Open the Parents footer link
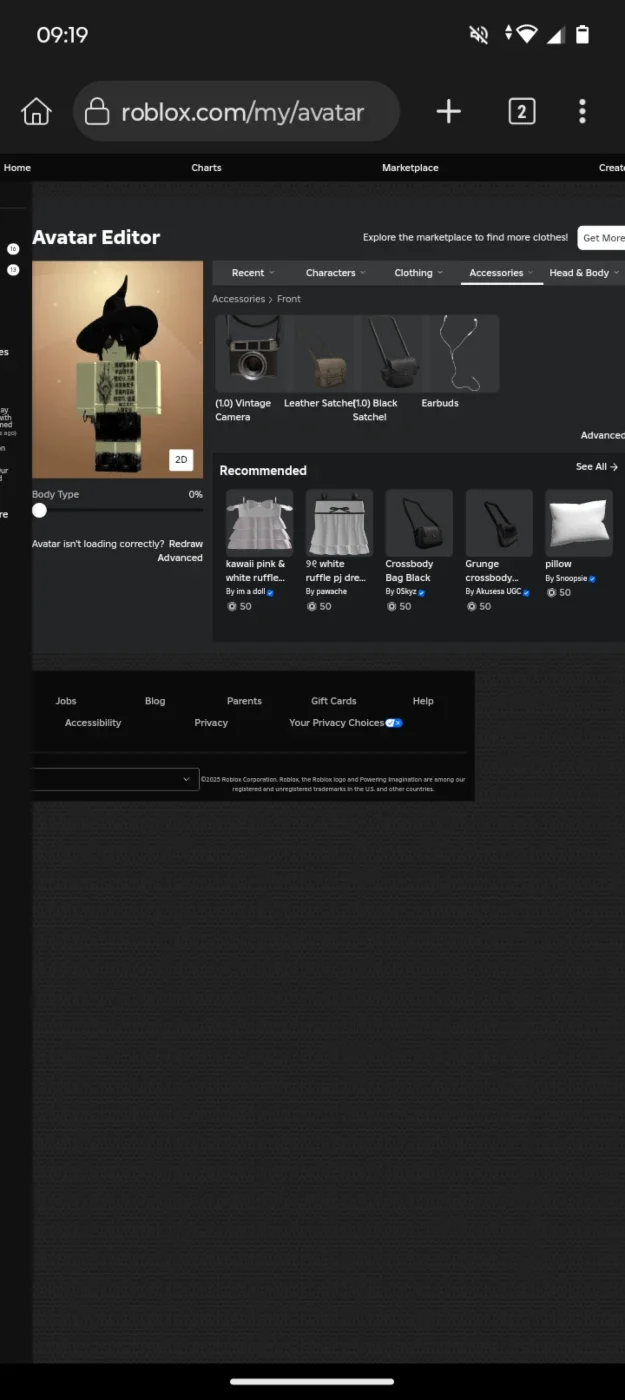 point(244,701)
